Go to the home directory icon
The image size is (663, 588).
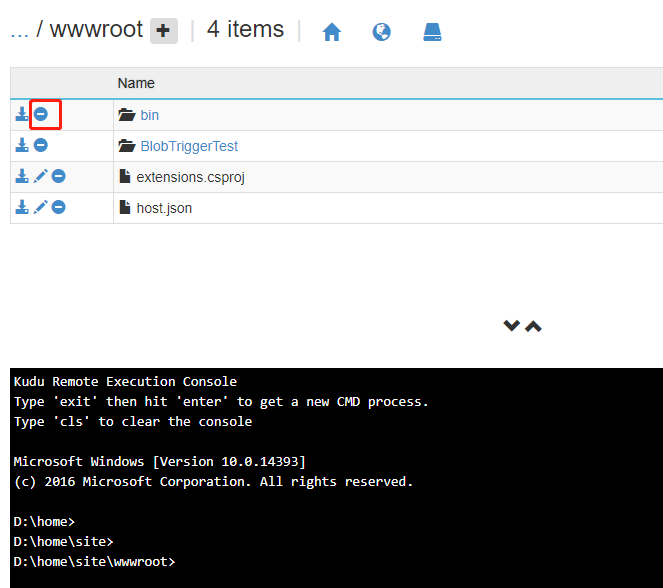(332, 32)
